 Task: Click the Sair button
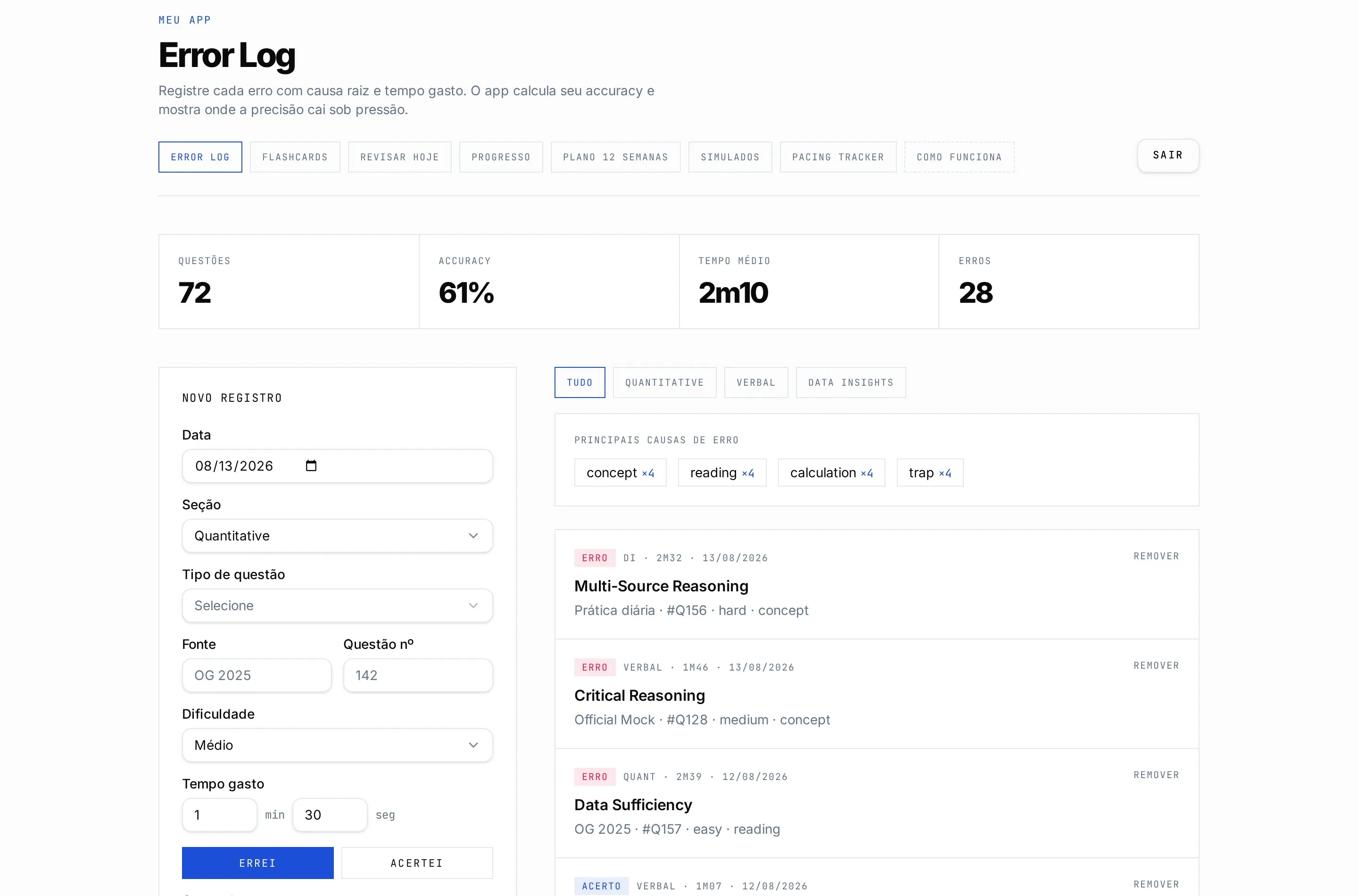[1168, 156]
